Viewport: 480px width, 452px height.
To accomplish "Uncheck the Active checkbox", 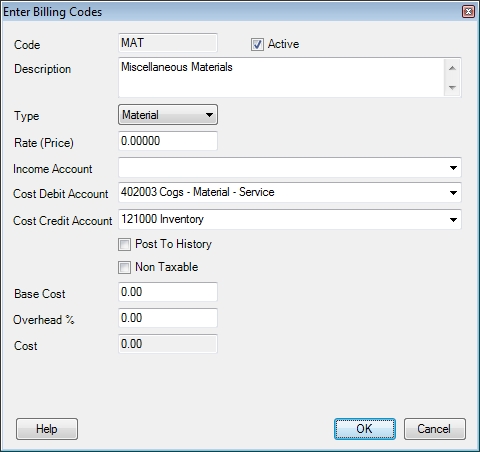I will coord(257,44).
